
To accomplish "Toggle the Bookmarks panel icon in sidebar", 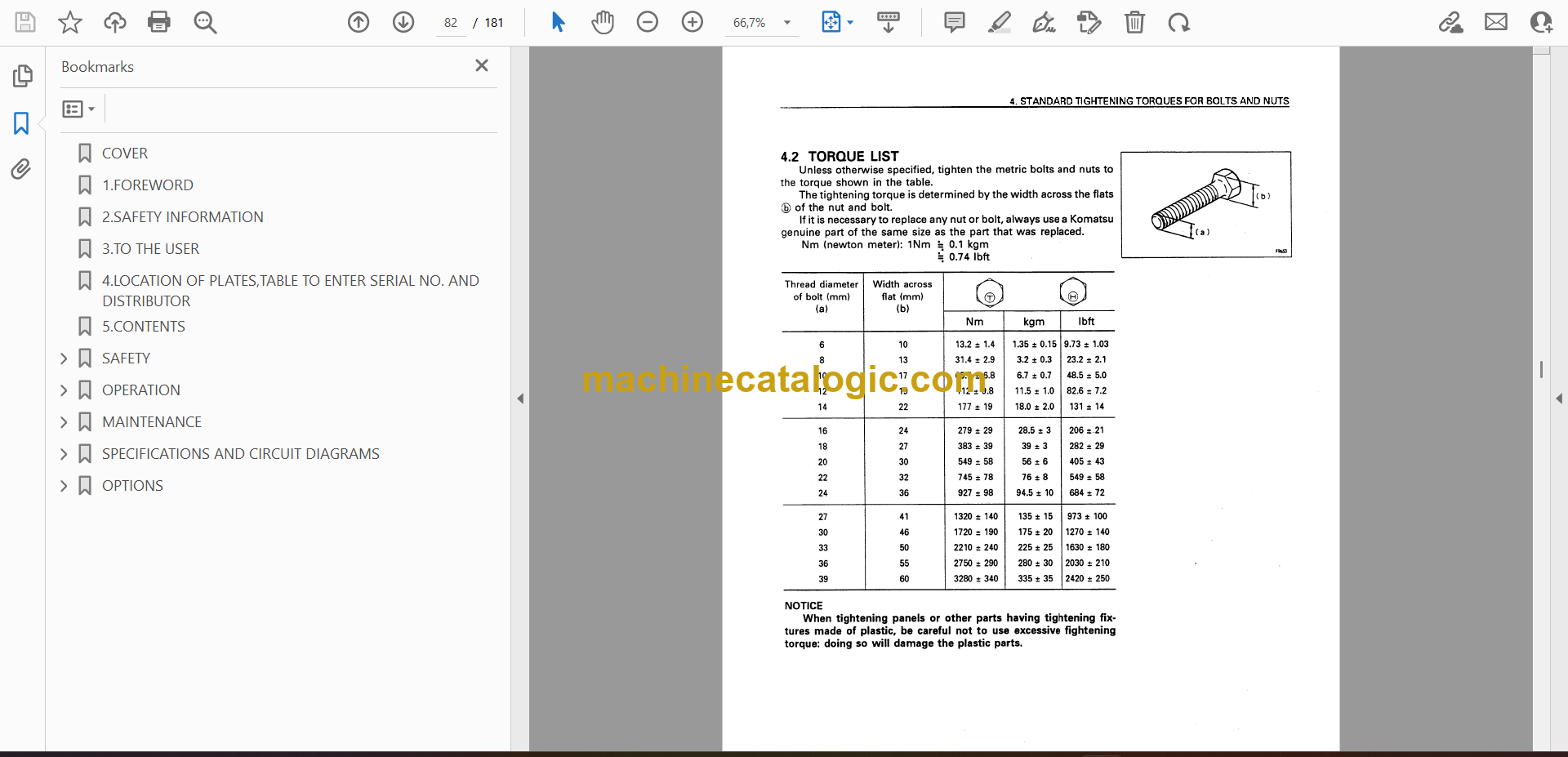I will 21,123.
